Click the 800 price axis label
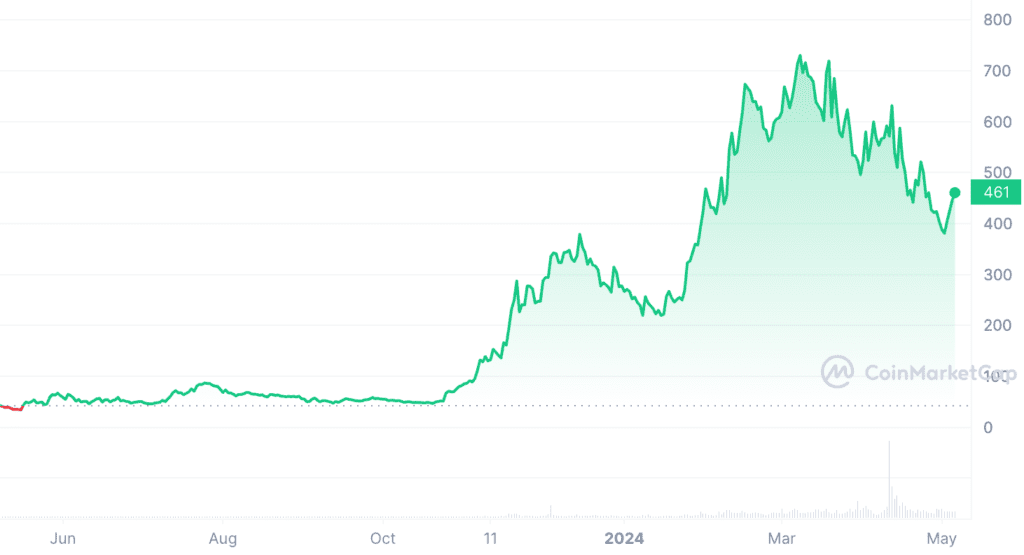The image size is (1024, 555). pyautogui.click(x=996, y=20)
